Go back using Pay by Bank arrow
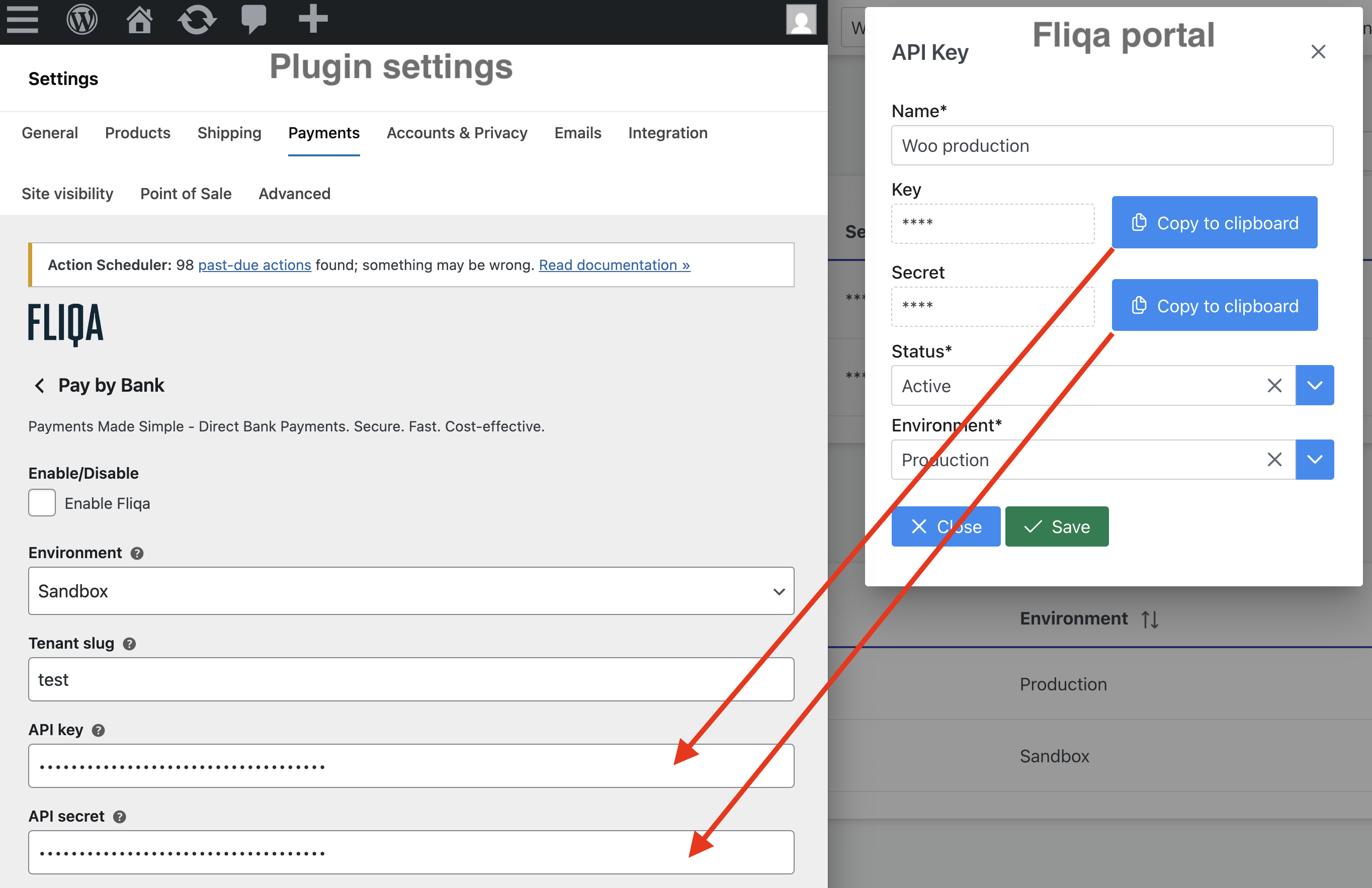 (x=40, y=386)
